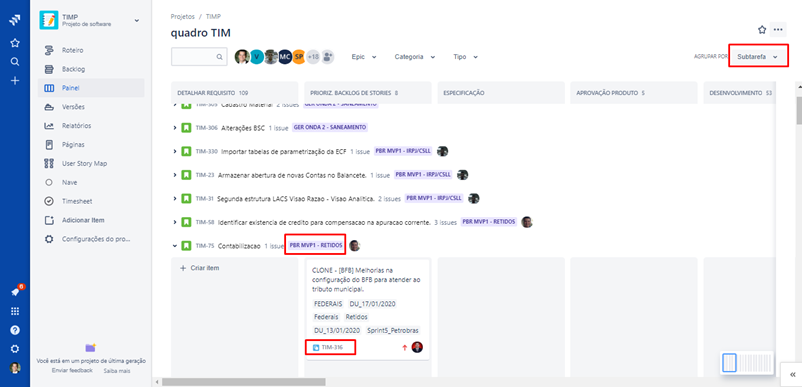
Task: Expand the TIM-31 swimlane row
Action: click(x=175, y=198)
